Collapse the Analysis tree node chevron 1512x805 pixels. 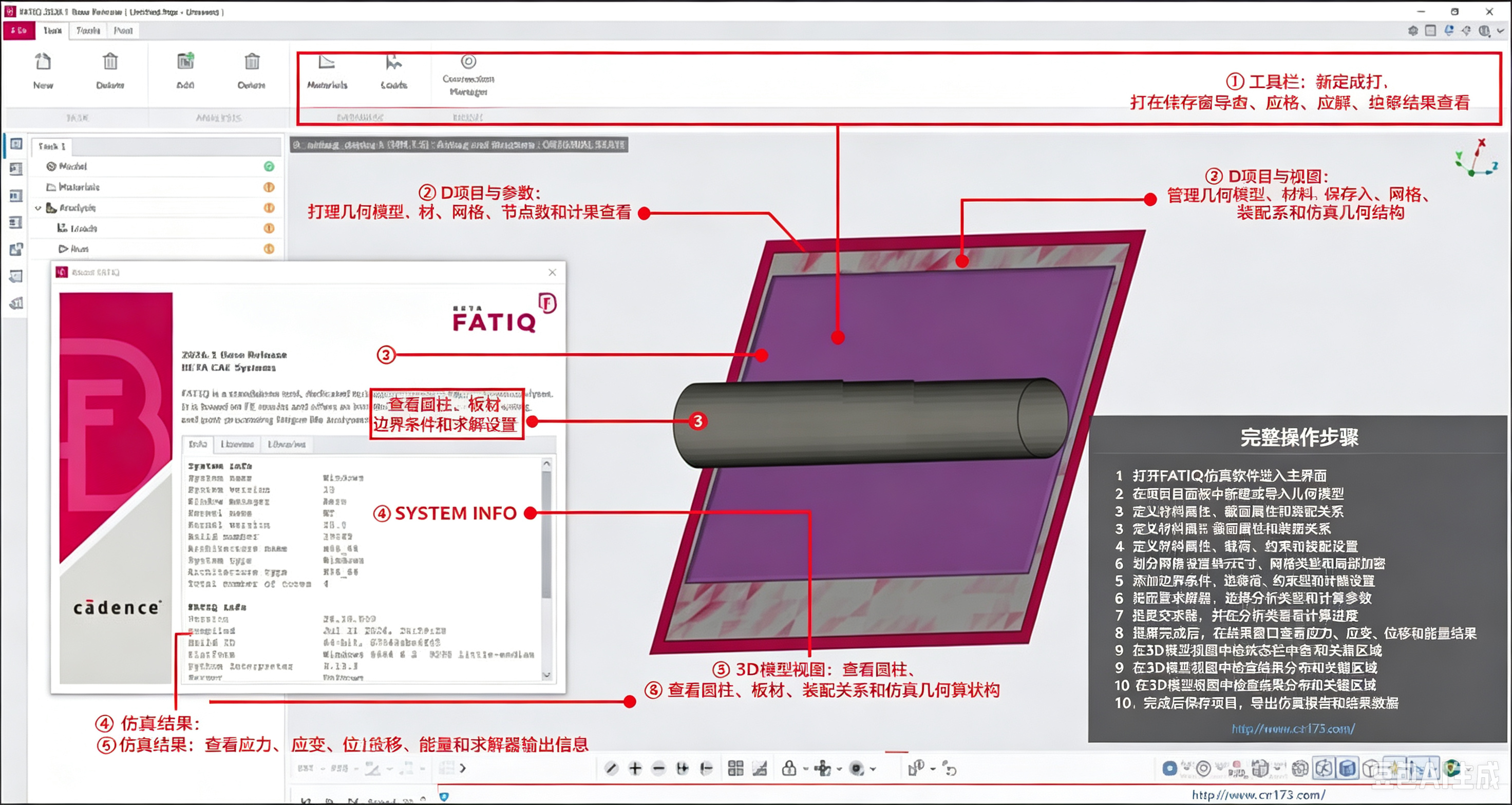38,208
